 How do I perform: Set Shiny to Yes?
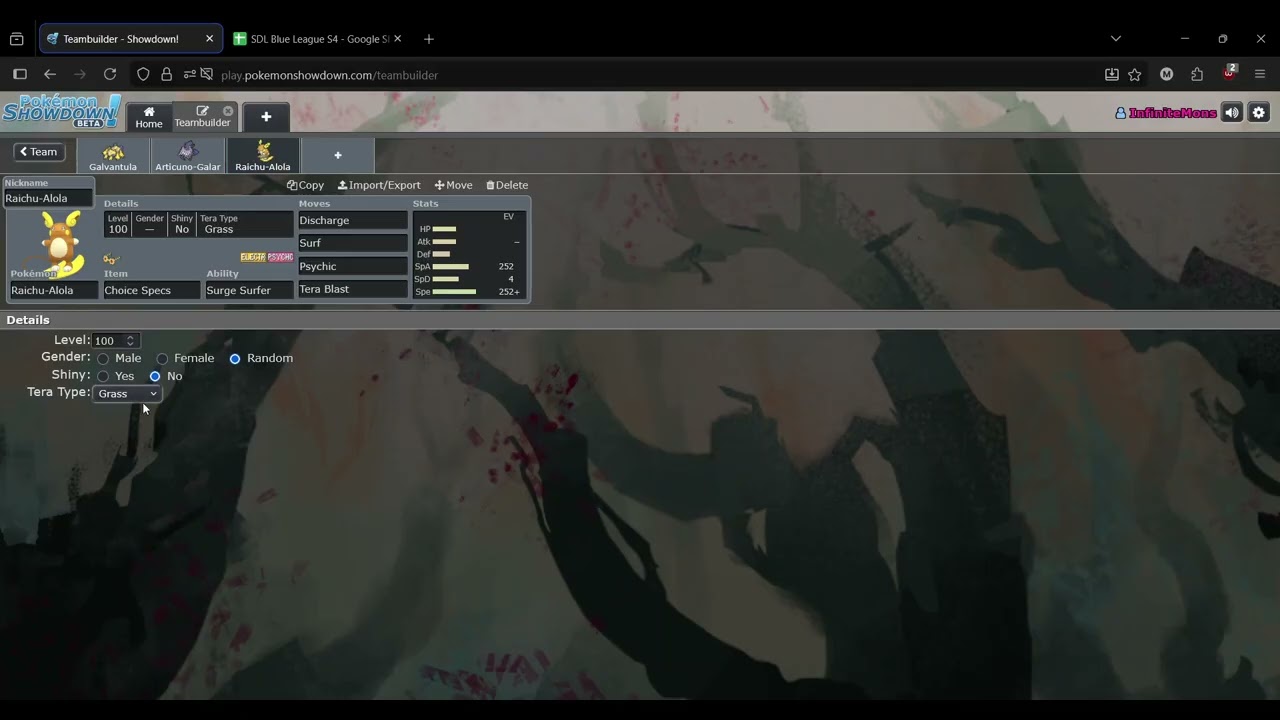[103, 377]
